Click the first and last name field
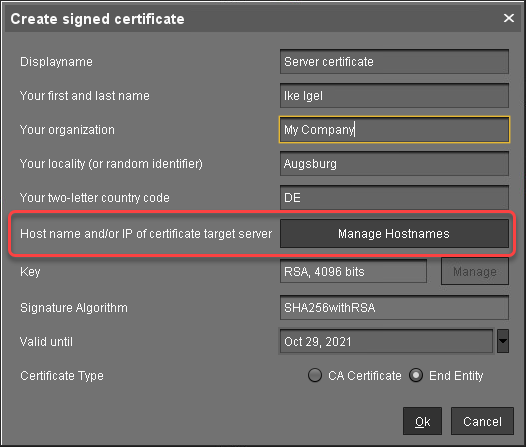 tap(394, 96)
